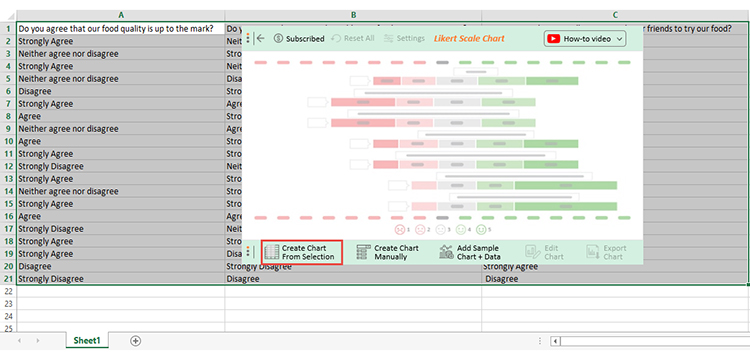Select column A header
The height and width of the screenshot is (360, 750).
pyautogui.click(x=121, y=15)
